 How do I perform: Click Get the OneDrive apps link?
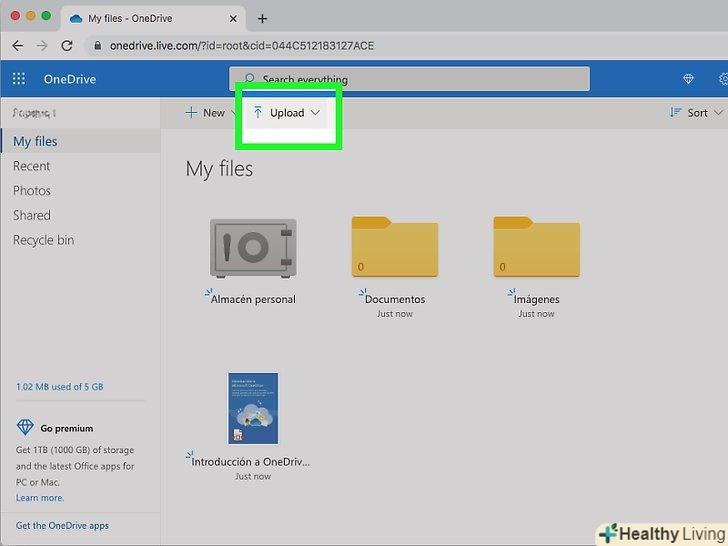click(x=62, y=525)
